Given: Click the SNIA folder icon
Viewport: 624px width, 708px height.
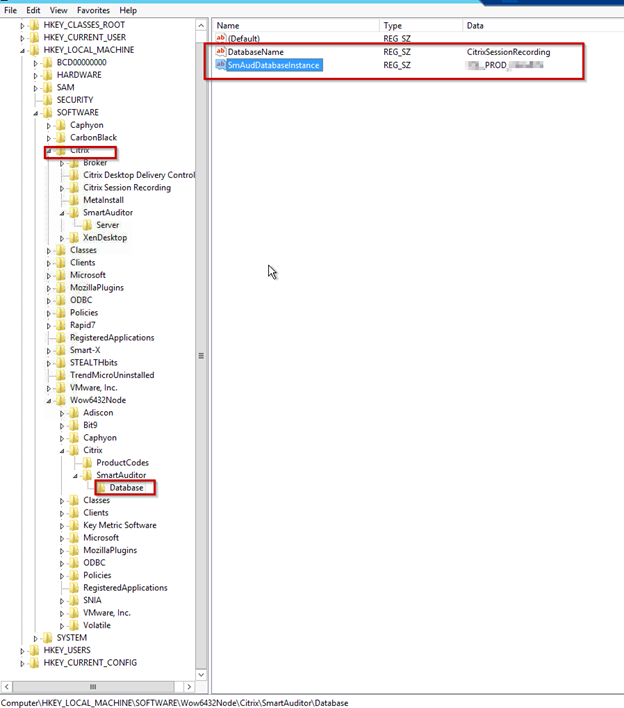Looking at the screenshot, I should coord(74,600).
